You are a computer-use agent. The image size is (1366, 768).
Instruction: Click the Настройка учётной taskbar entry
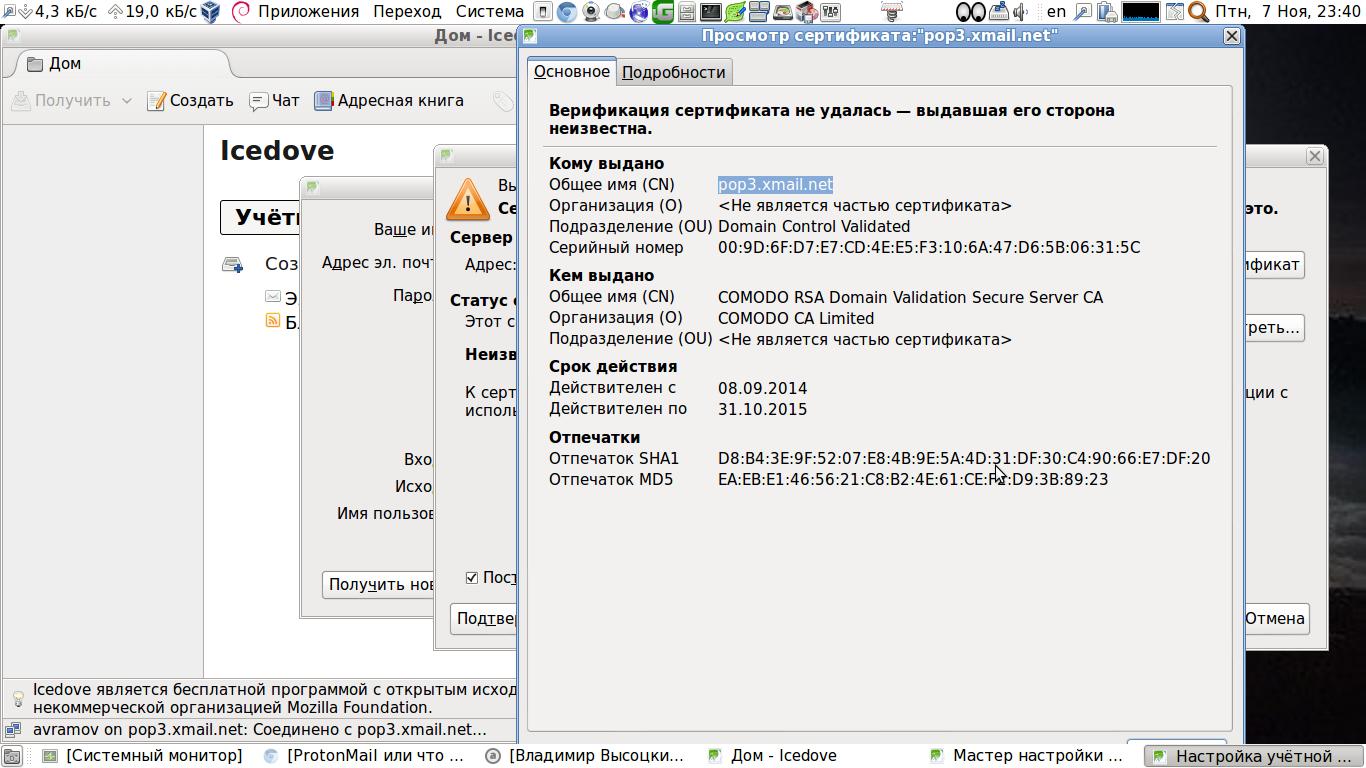coord(1252,756)
